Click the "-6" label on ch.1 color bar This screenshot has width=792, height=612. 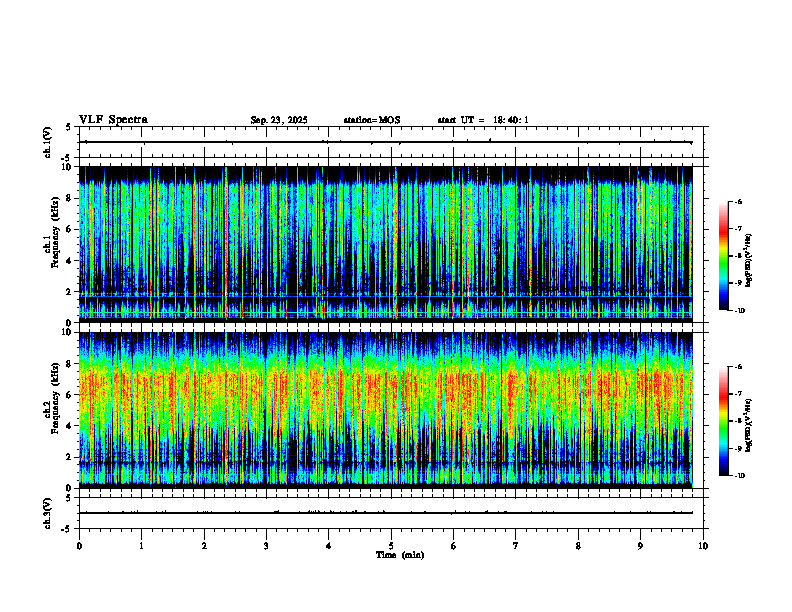pyautogui.click(x=738, y=201)
